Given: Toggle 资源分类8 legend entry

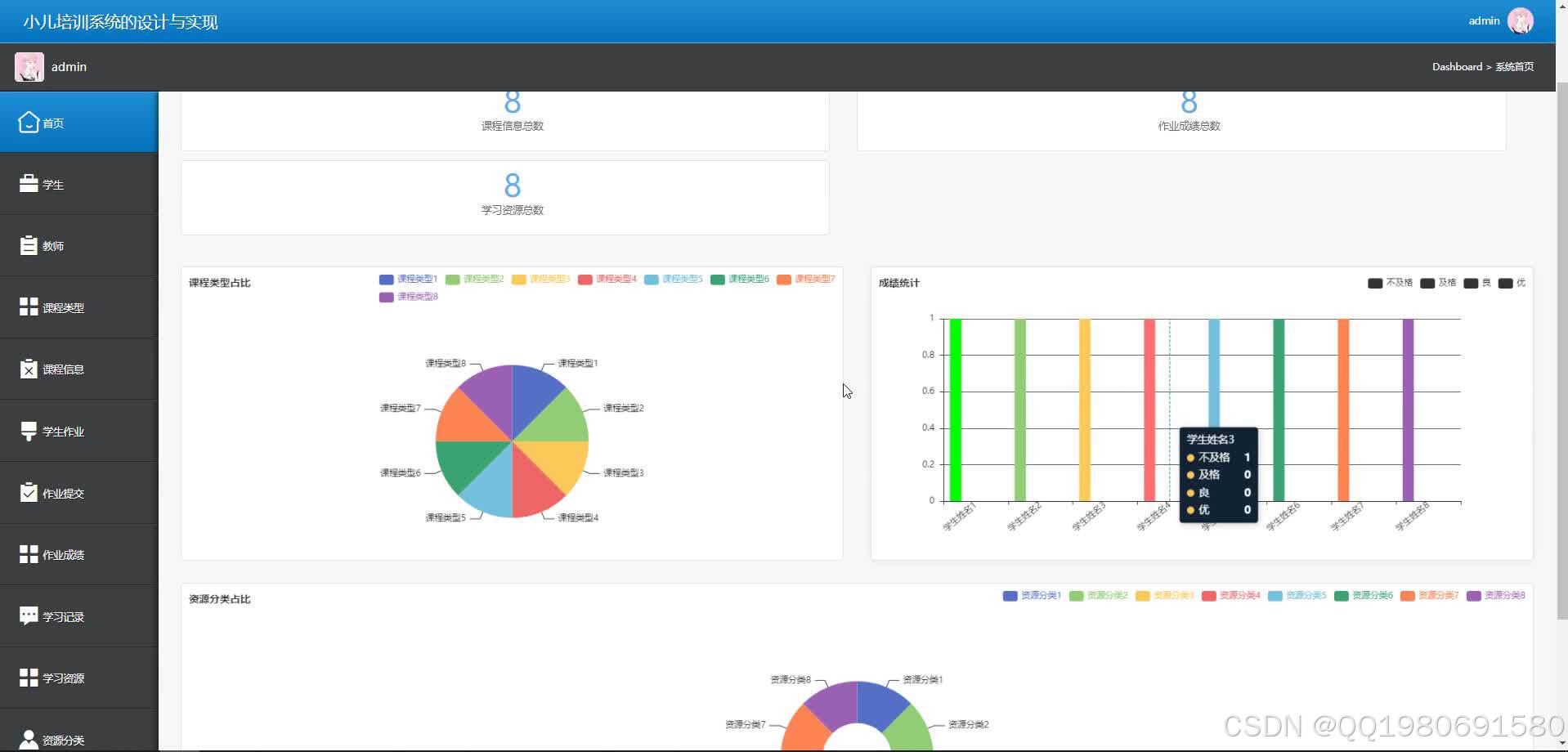Looking at the screenshot, I should tap(1495, 595).
